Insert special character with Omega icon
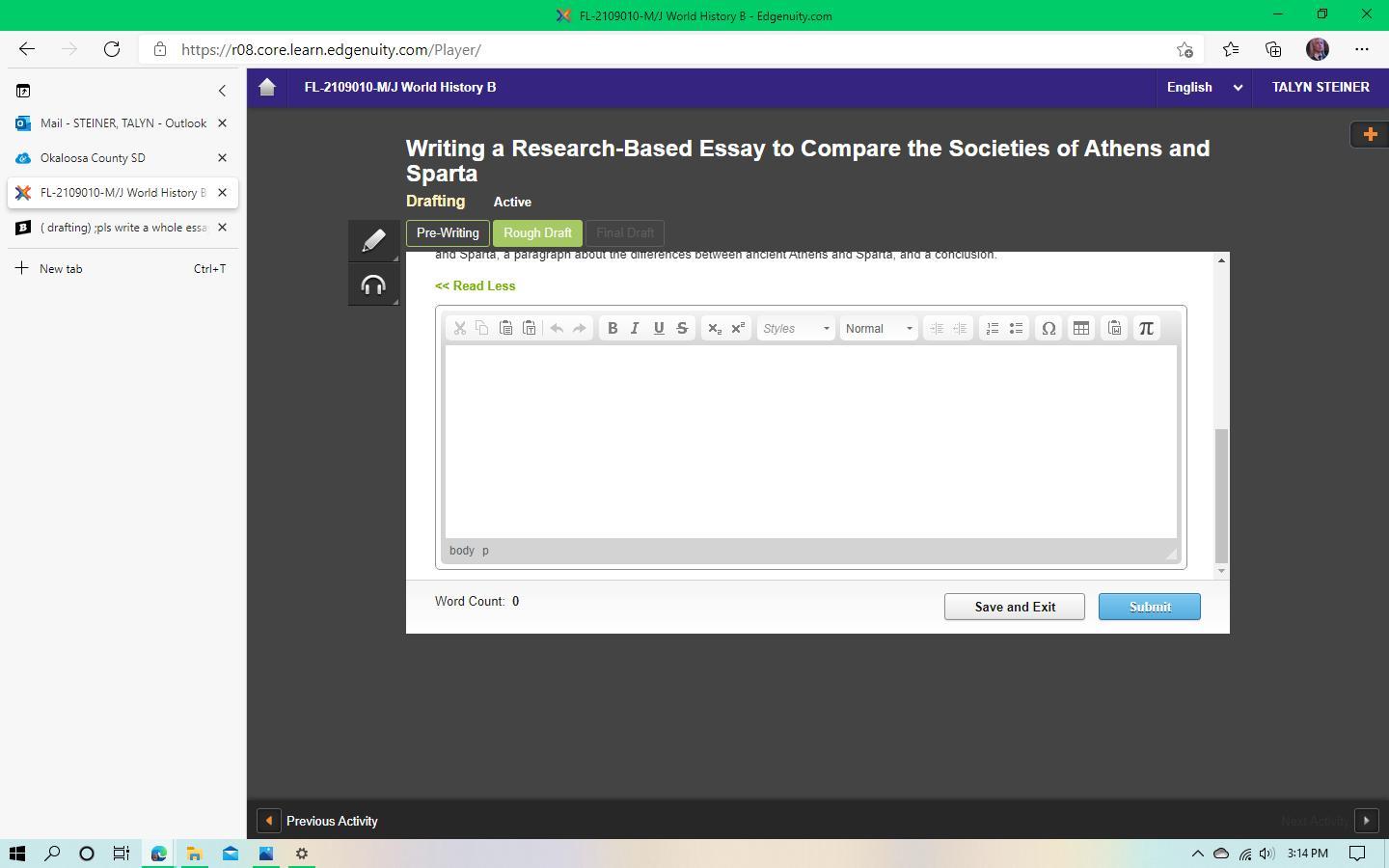 (1049, 329)
